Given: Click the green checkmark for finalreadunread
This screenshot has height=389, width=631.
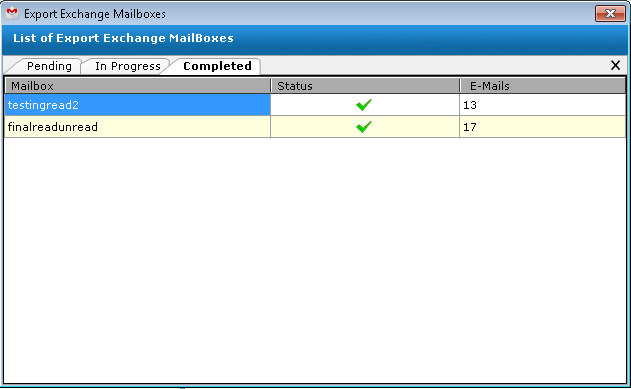Looking at the screenshot, I should tap(364, 127).
